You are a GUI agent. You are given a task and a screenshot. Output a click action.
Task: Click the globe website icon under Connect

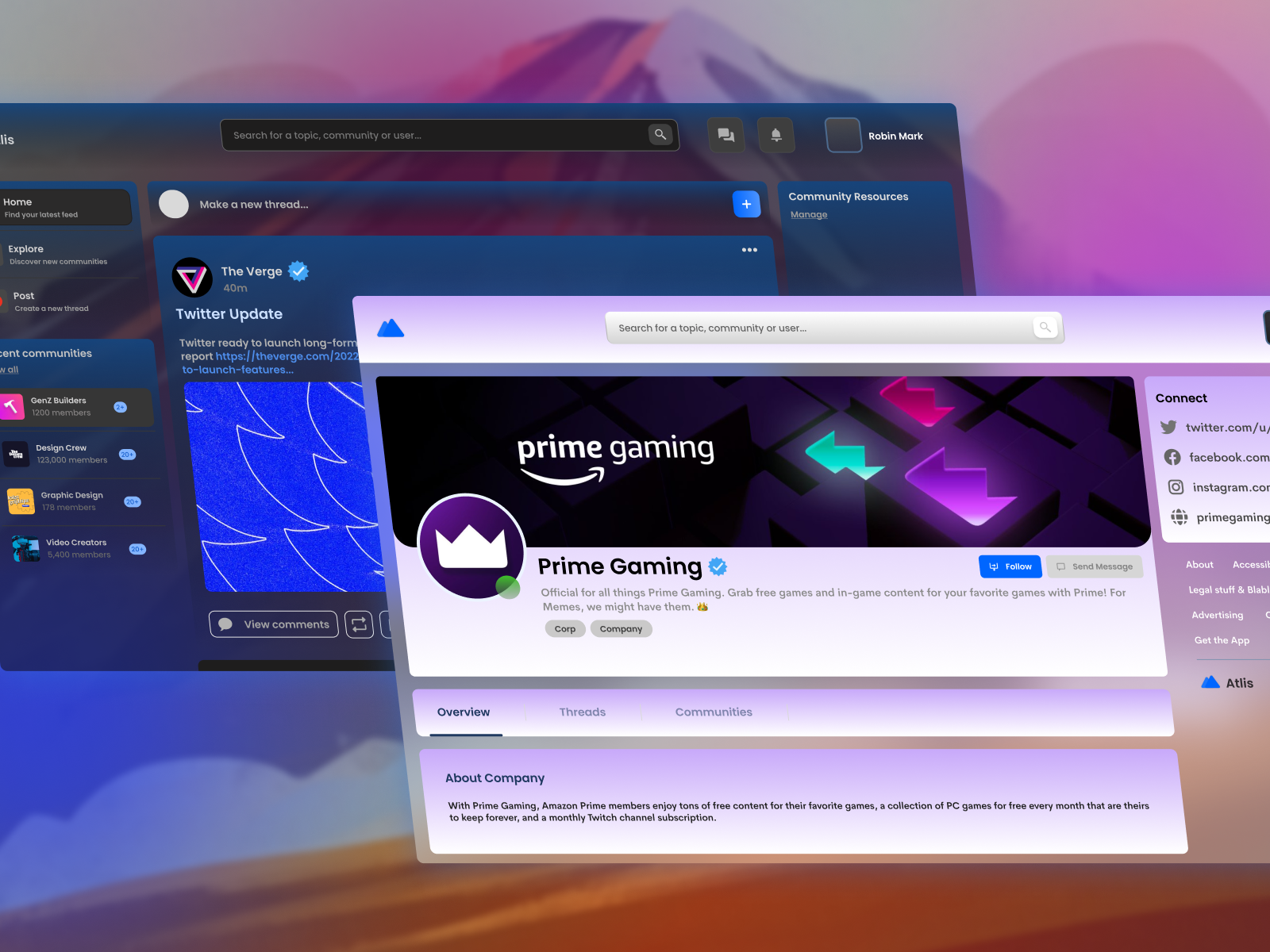point(1180,517)
